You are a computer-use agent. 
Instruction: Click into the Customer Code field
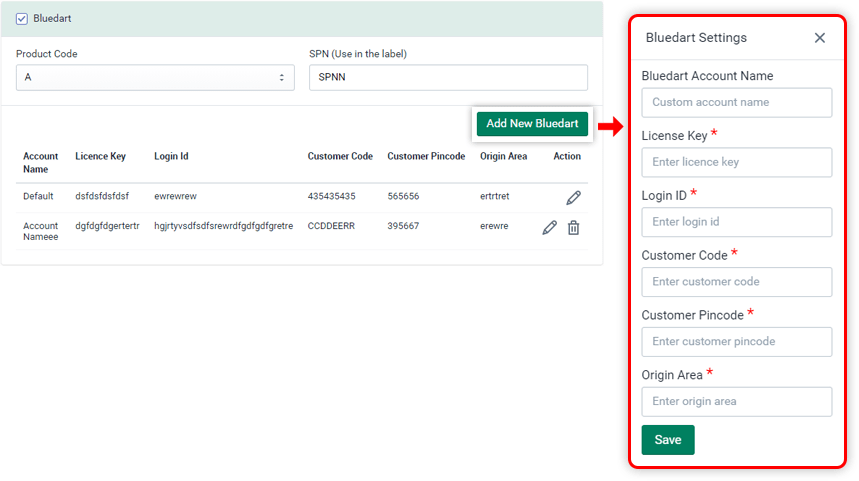(736, 282)
